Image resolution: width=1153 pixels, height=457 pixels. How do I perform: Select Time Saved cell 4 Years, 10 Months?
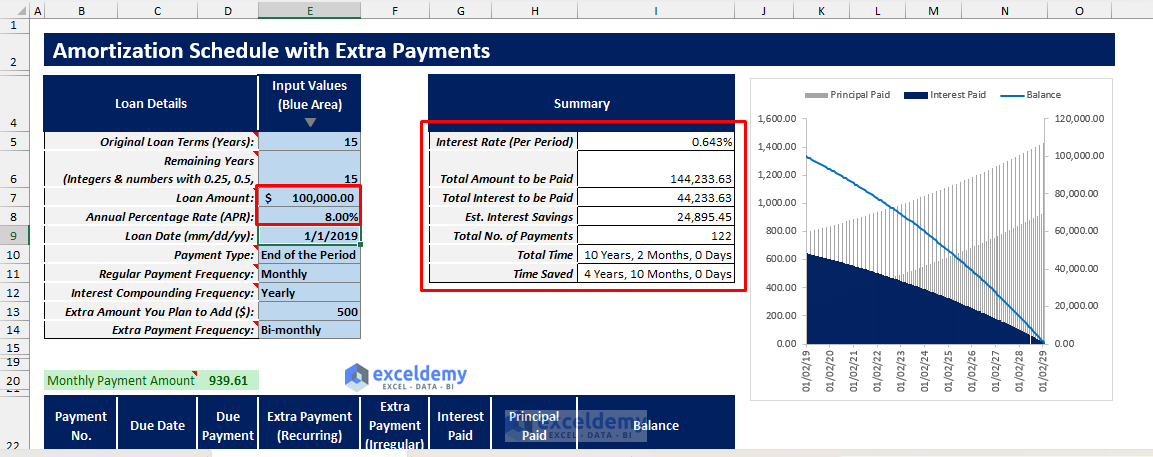[x=656, y=274]
